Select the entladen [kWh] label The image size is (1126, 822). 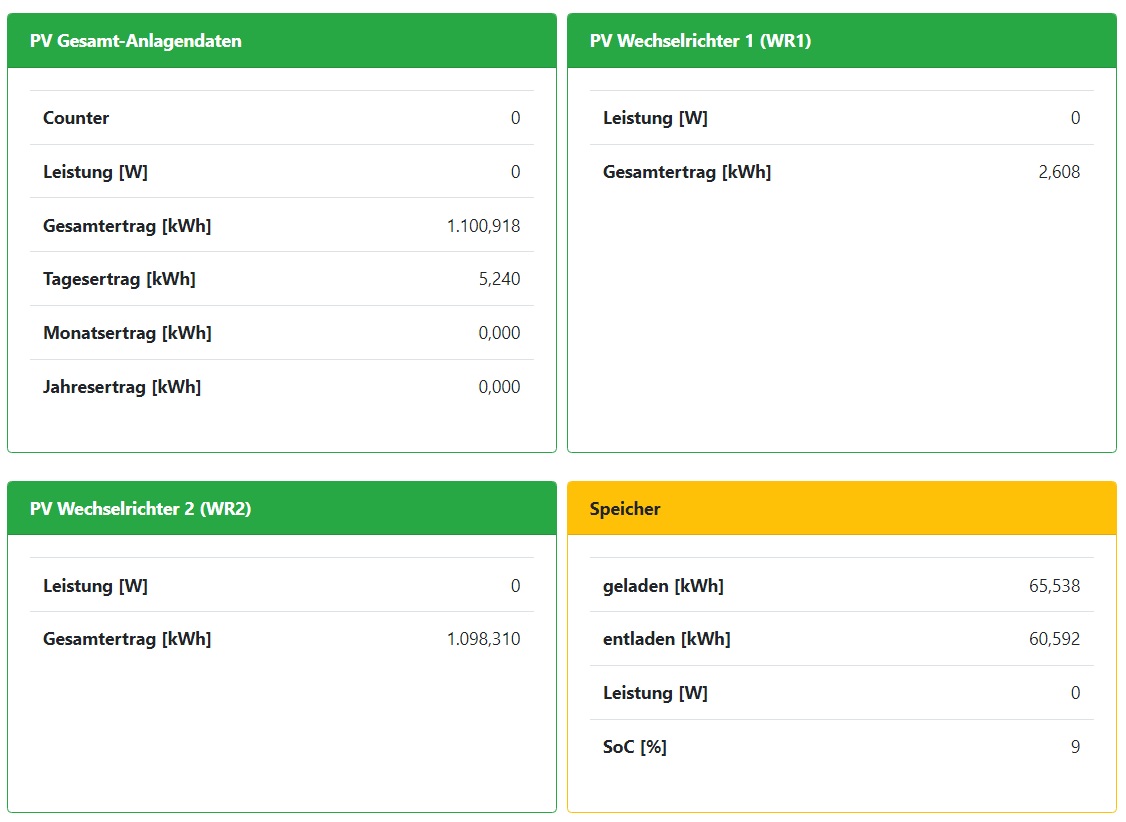[666, 639]
